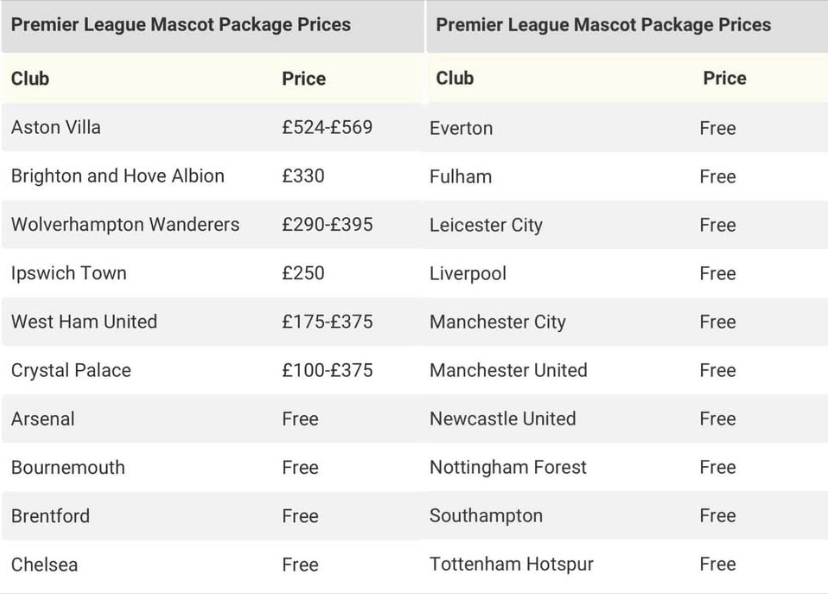Click the right table's Price column header
The width and height of the screenshot is (828, 597).
point(724,78)
